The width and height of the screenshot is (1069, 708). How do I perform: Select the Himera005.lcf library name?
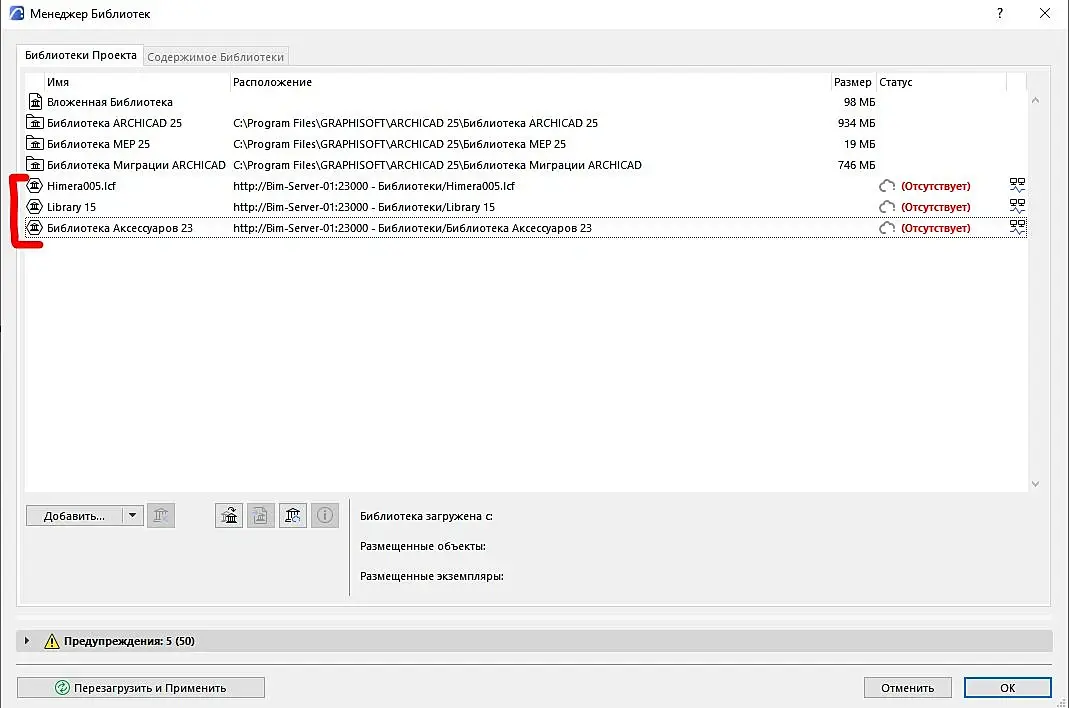pos(81,186)
